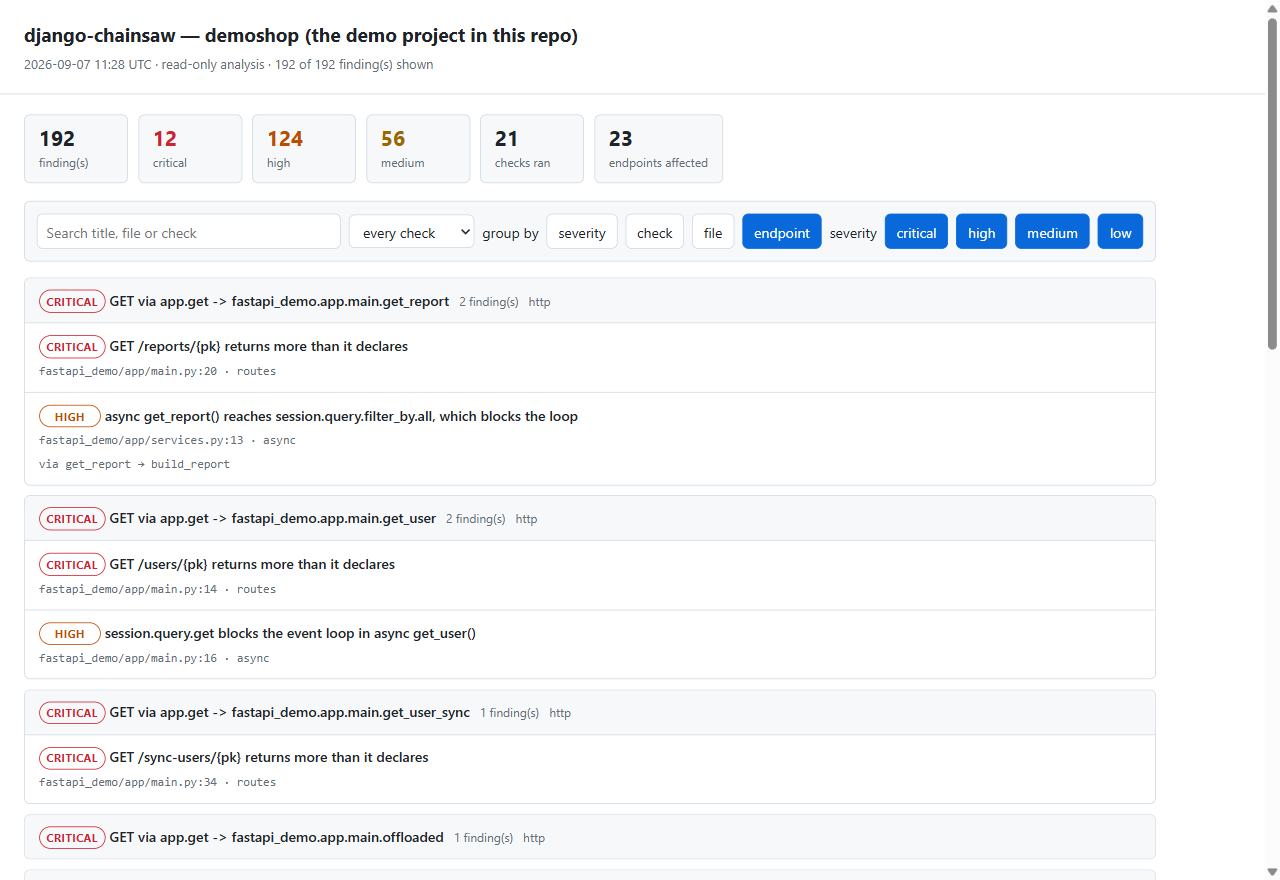Click the http tag on the offloaded header
This screenshot has width=1280, height=880.
point(534,838)
